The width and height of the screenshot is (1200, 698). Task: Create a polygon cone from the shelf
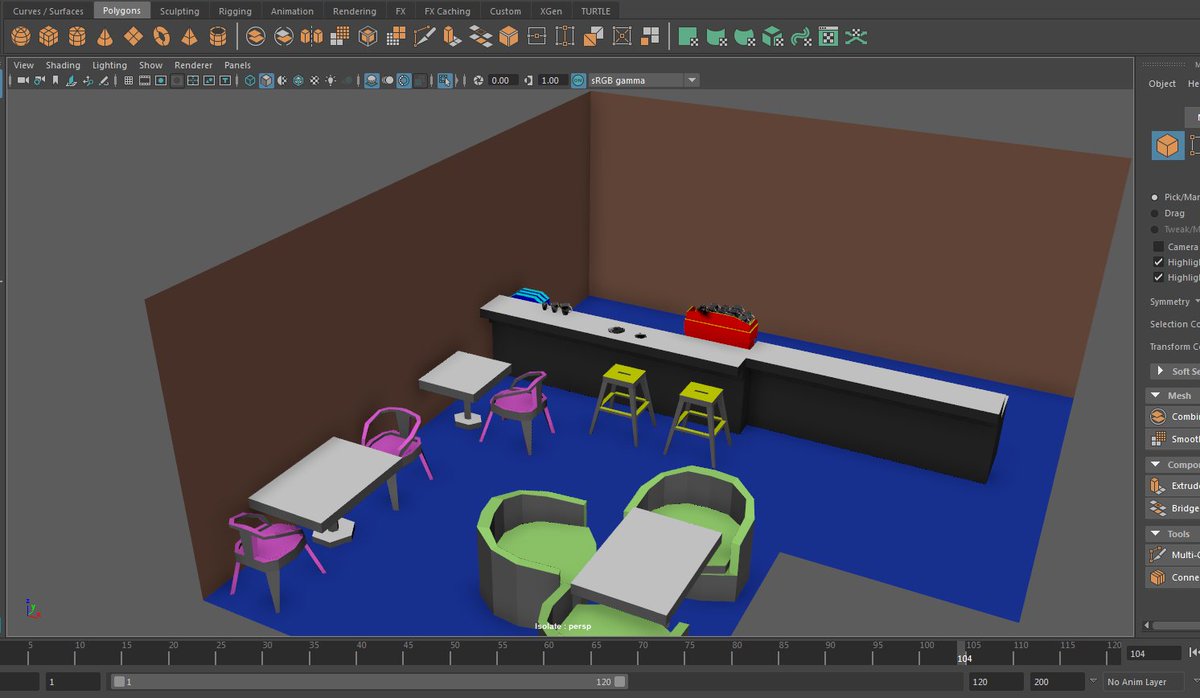pyautogui.click(x=105, y=37)
